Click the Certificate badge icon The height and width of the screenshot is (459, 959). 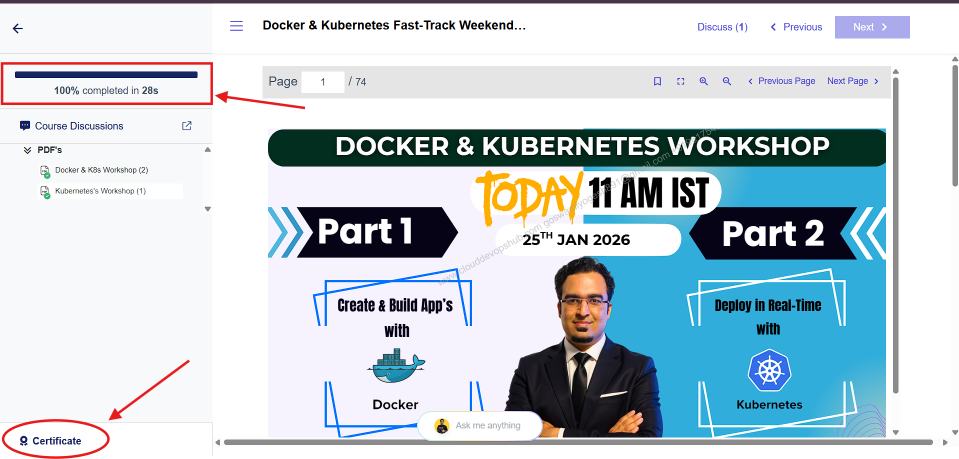[x=24, y=441]
